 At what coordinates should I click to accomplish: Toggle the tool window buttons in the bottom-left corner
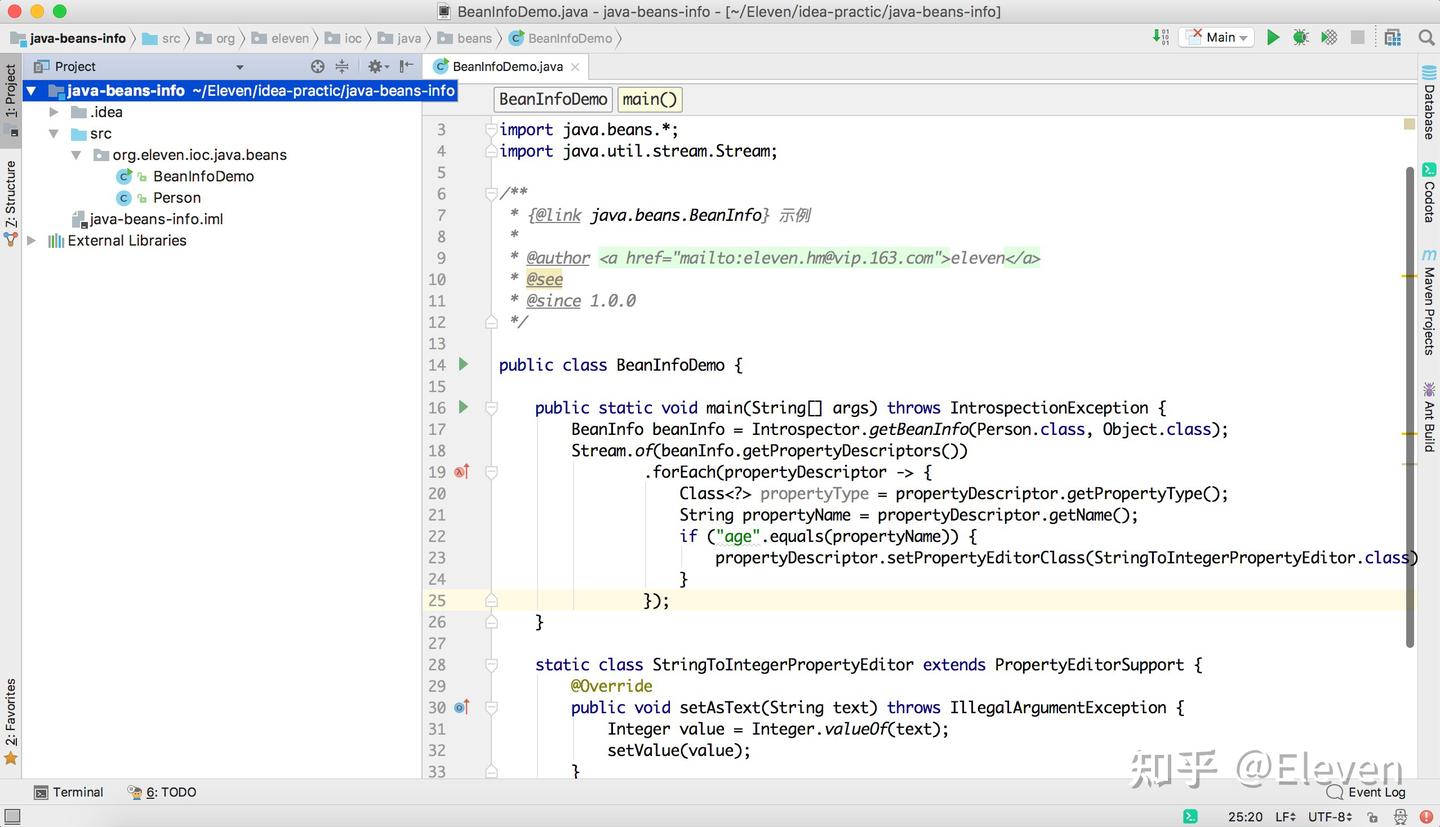pos(11,817)
